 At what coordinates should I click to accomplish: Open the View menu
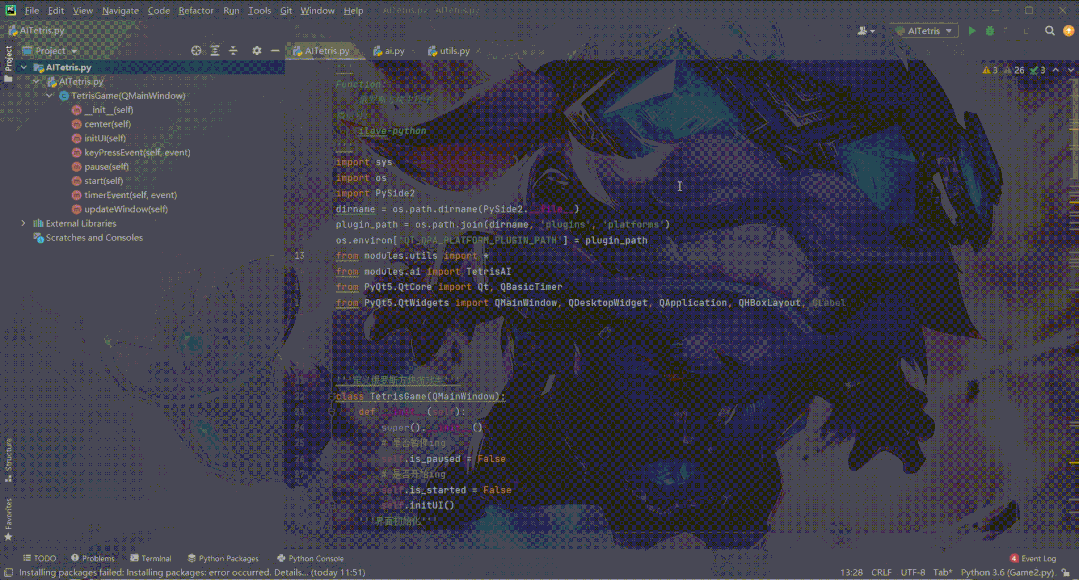(x=83, y=11)
